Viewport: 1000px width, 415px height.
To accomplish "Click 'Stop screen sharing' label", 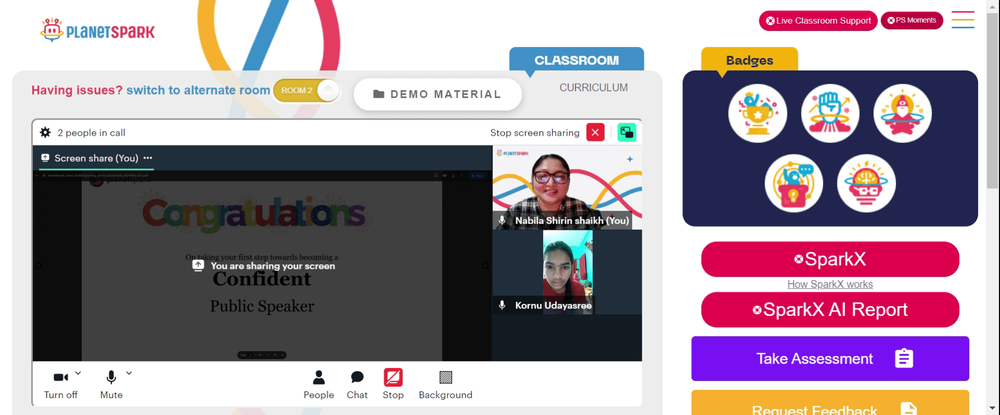I will coord(534,133).
